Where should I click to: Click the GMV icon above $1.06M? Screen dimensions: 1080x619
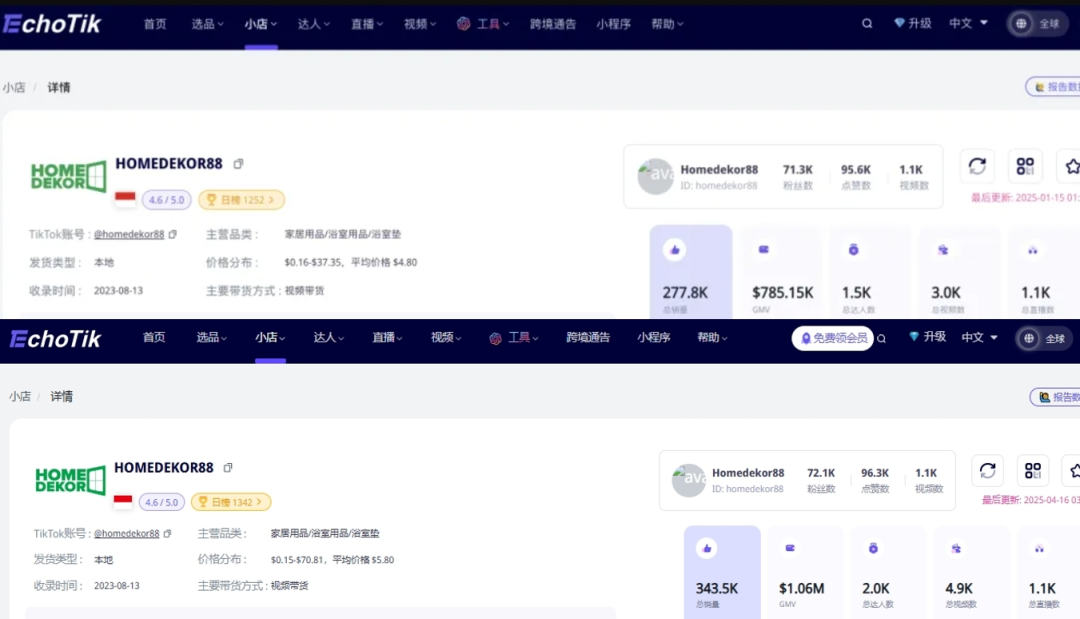pyautogui.click(x=790, y=548)
